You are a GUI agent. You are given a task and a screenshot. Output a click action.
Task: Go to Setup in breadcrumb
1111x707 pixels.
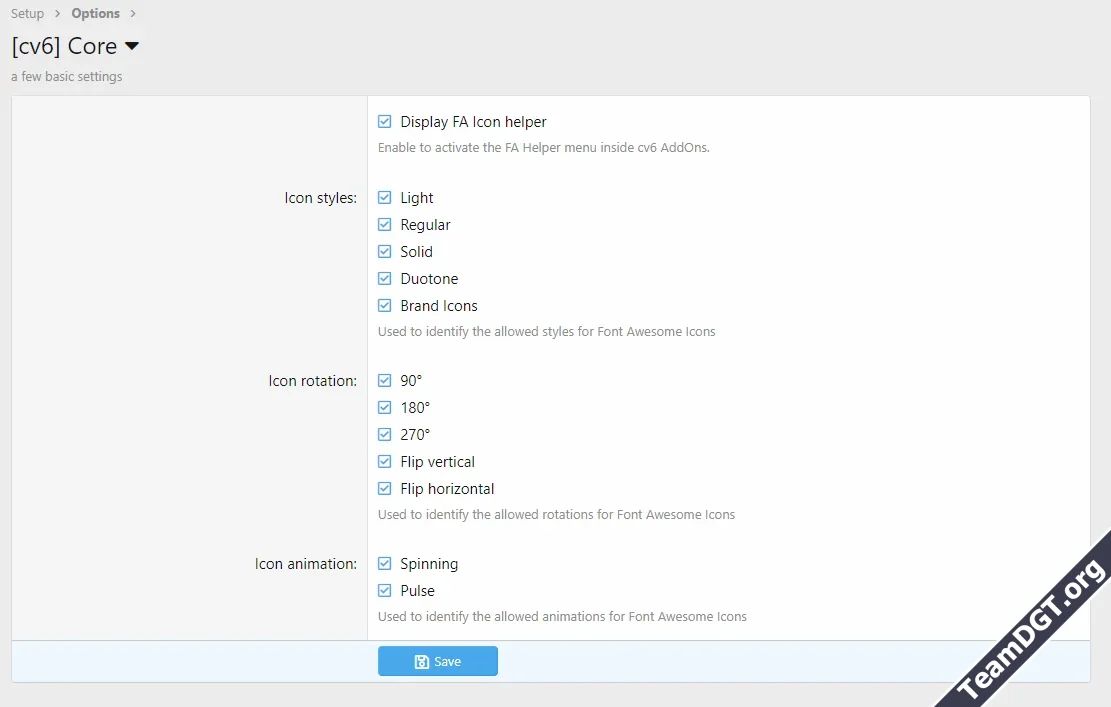[27, 14]
